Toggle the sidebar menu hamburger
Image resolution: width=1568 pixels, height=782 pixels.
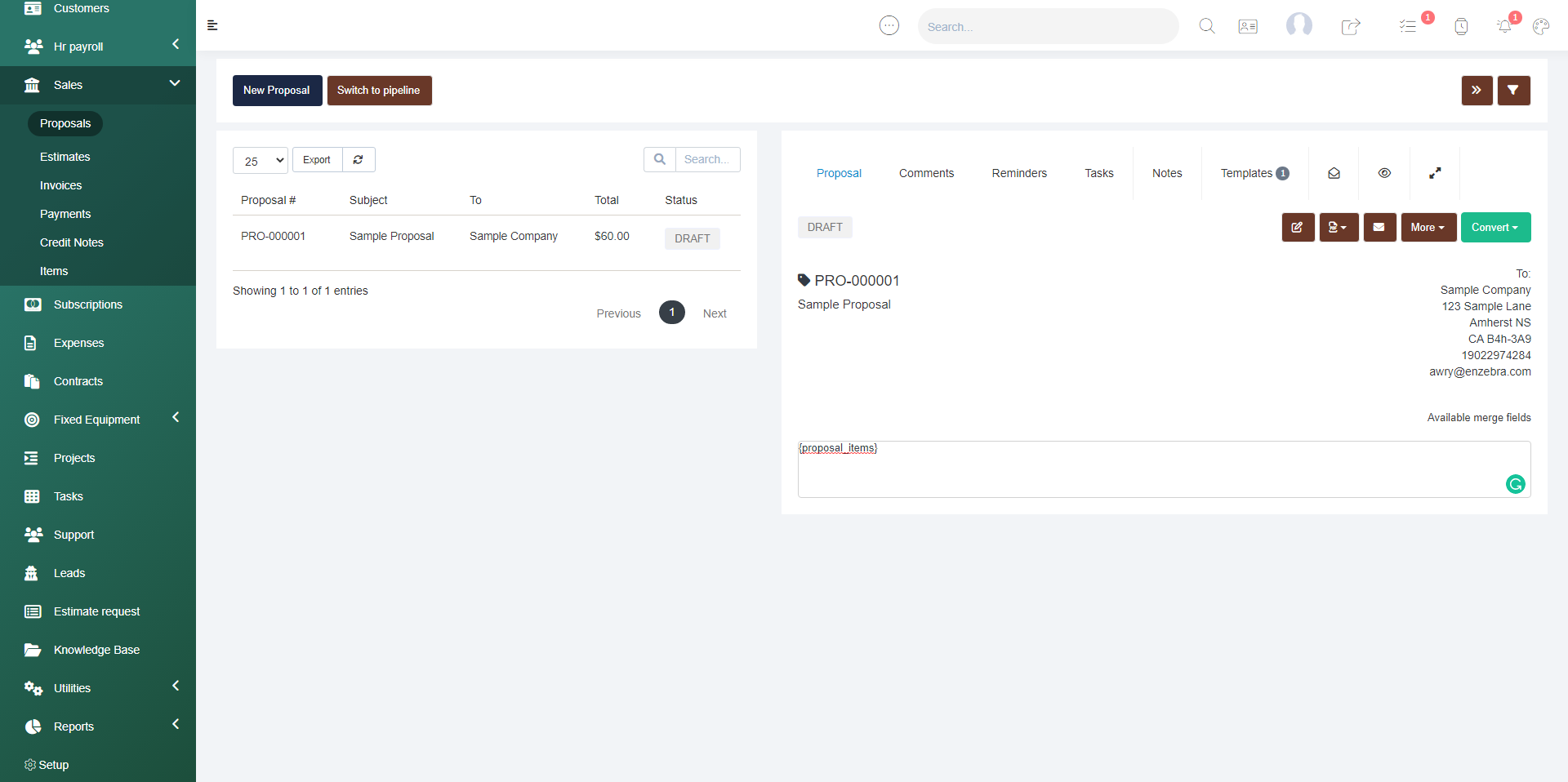[x=212, y=25]
